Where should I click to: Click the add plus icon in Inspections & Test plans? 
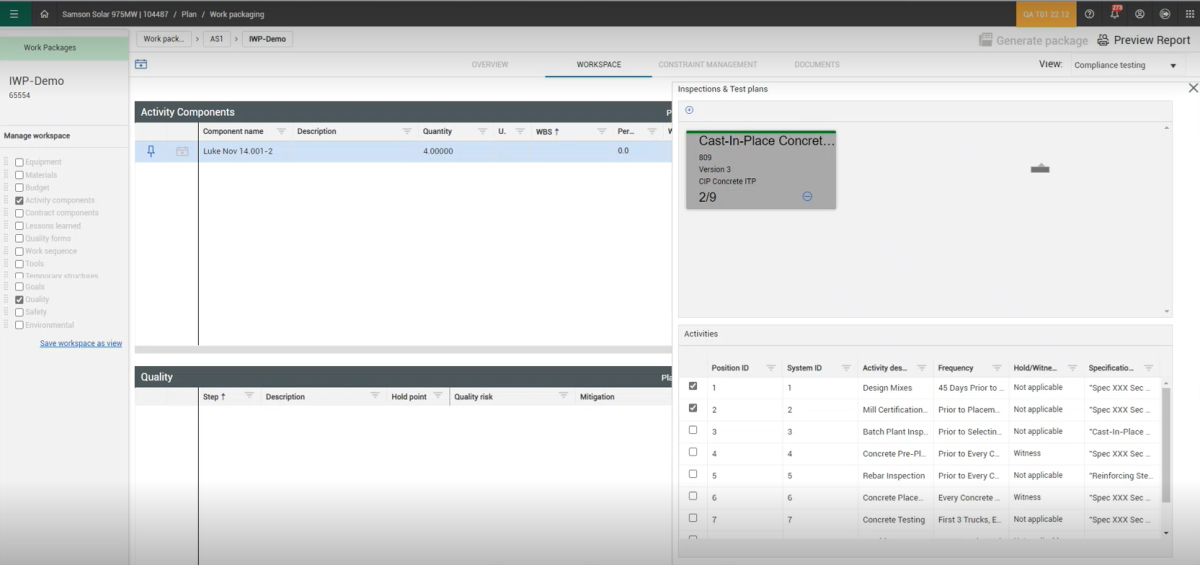point(689,110)
